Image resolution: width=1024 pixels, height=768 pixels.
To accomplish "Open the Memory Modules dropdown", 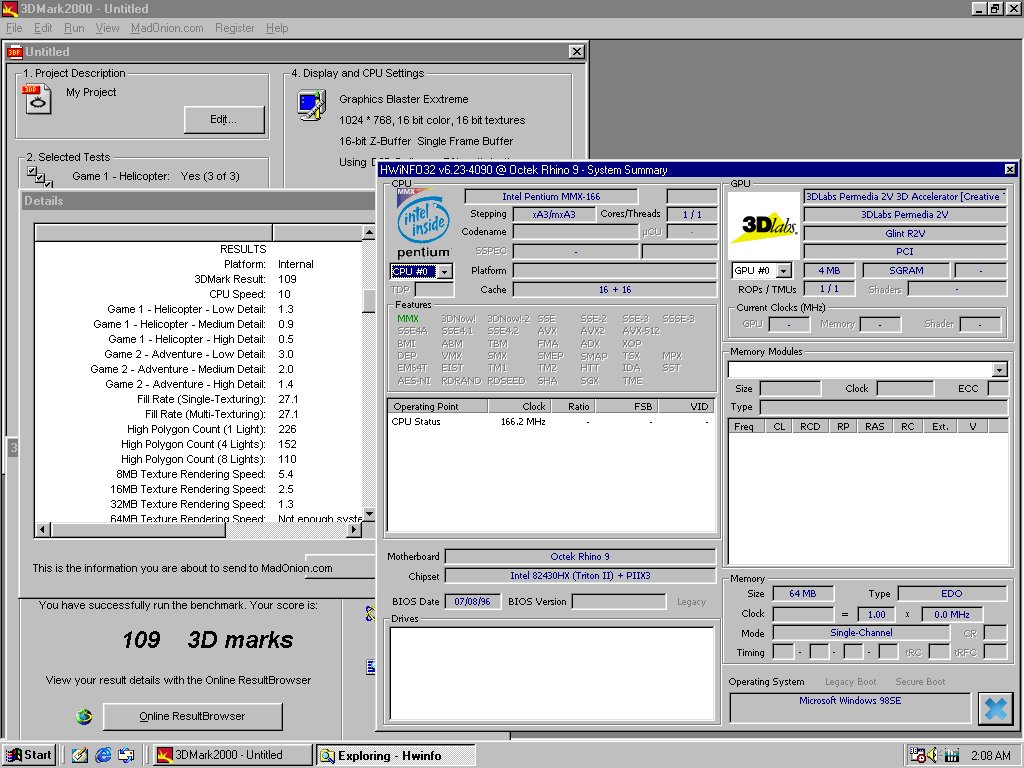I will pyautogui.click(x=999, y=370).
